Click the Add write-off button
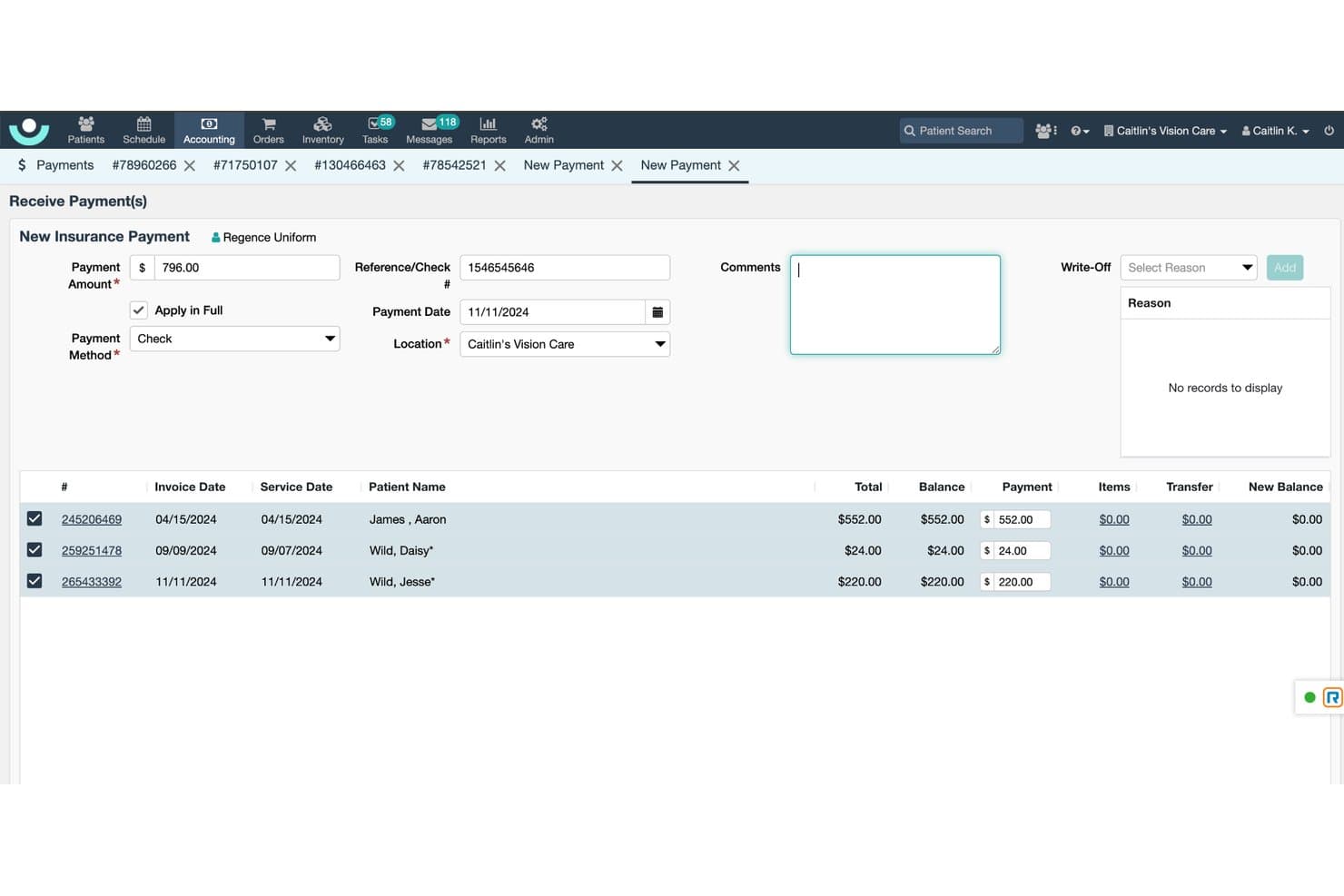This screenshot has width=1344, height=896. click(1285, 268)
